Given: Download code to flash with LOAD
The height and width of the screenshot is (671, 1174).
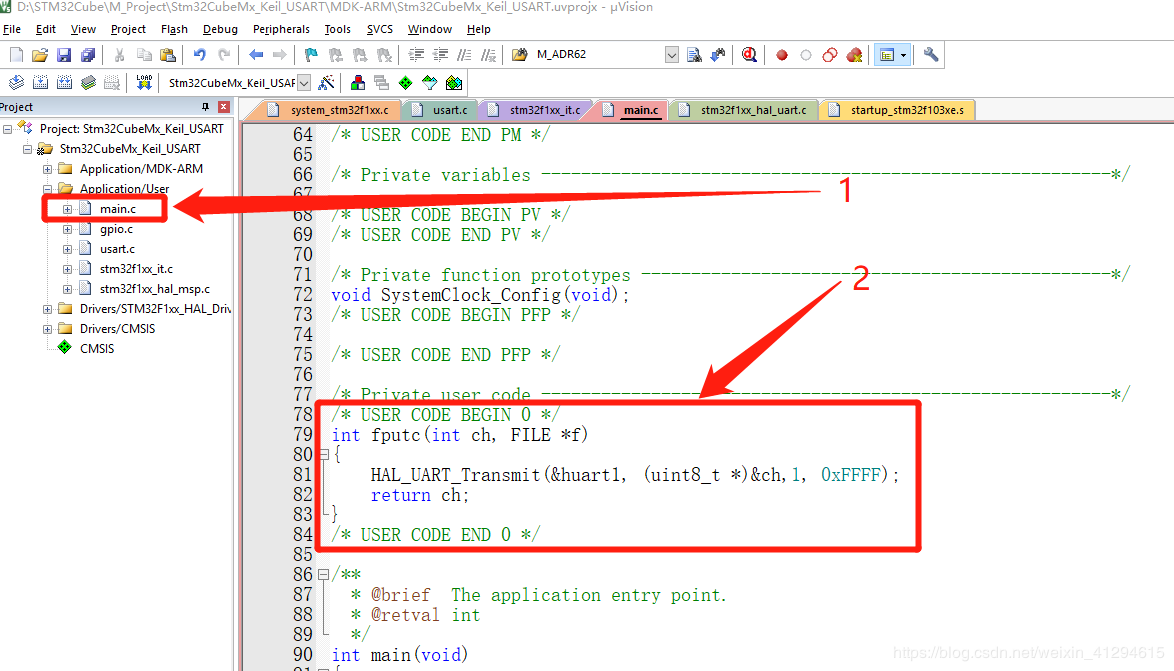Looking at the screenshot, I should tap(144, 82).
